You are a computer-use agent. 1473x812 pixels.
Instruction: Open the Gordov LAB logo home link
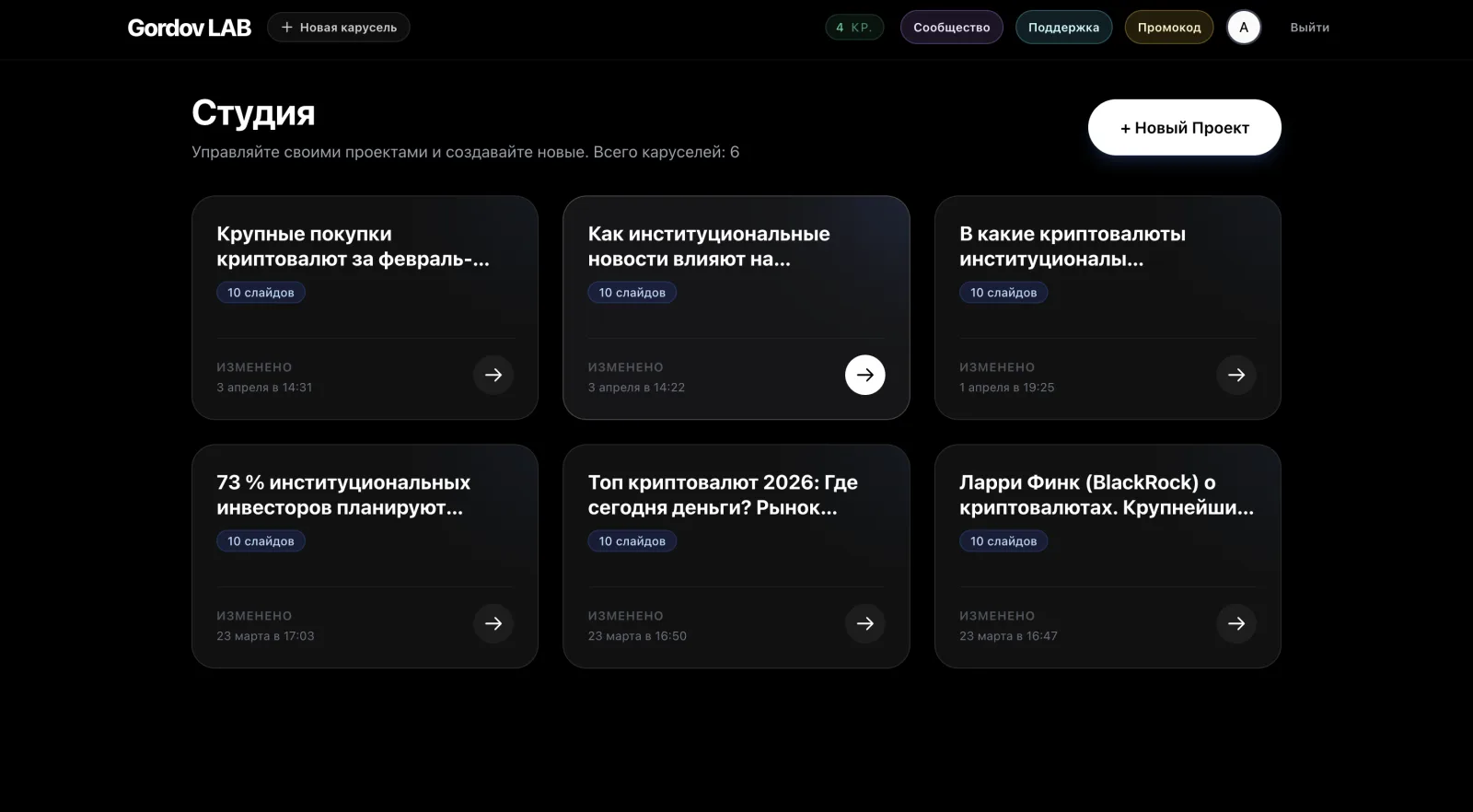tap(189, 28)
